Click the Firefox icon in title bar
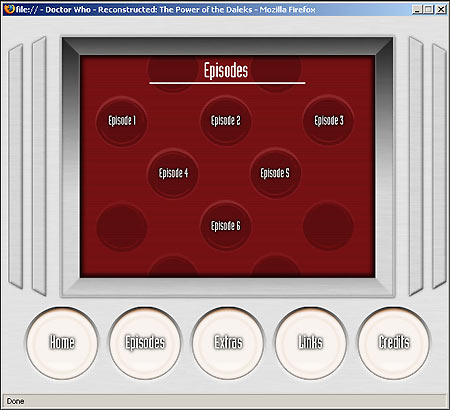 [x=9, y=9]
